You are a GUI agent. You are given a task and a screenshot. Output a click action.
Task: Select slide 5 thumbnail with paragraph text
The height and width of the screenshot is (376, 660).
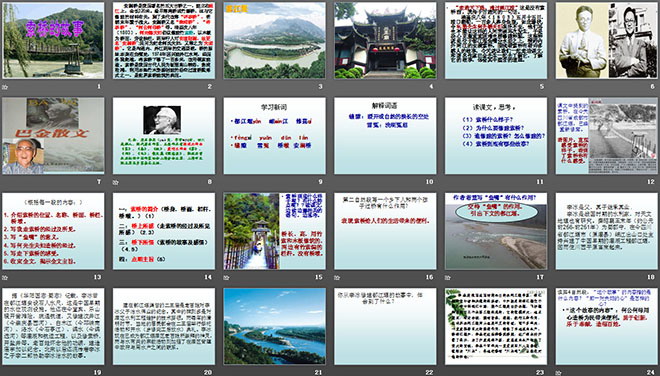point(496,40)
